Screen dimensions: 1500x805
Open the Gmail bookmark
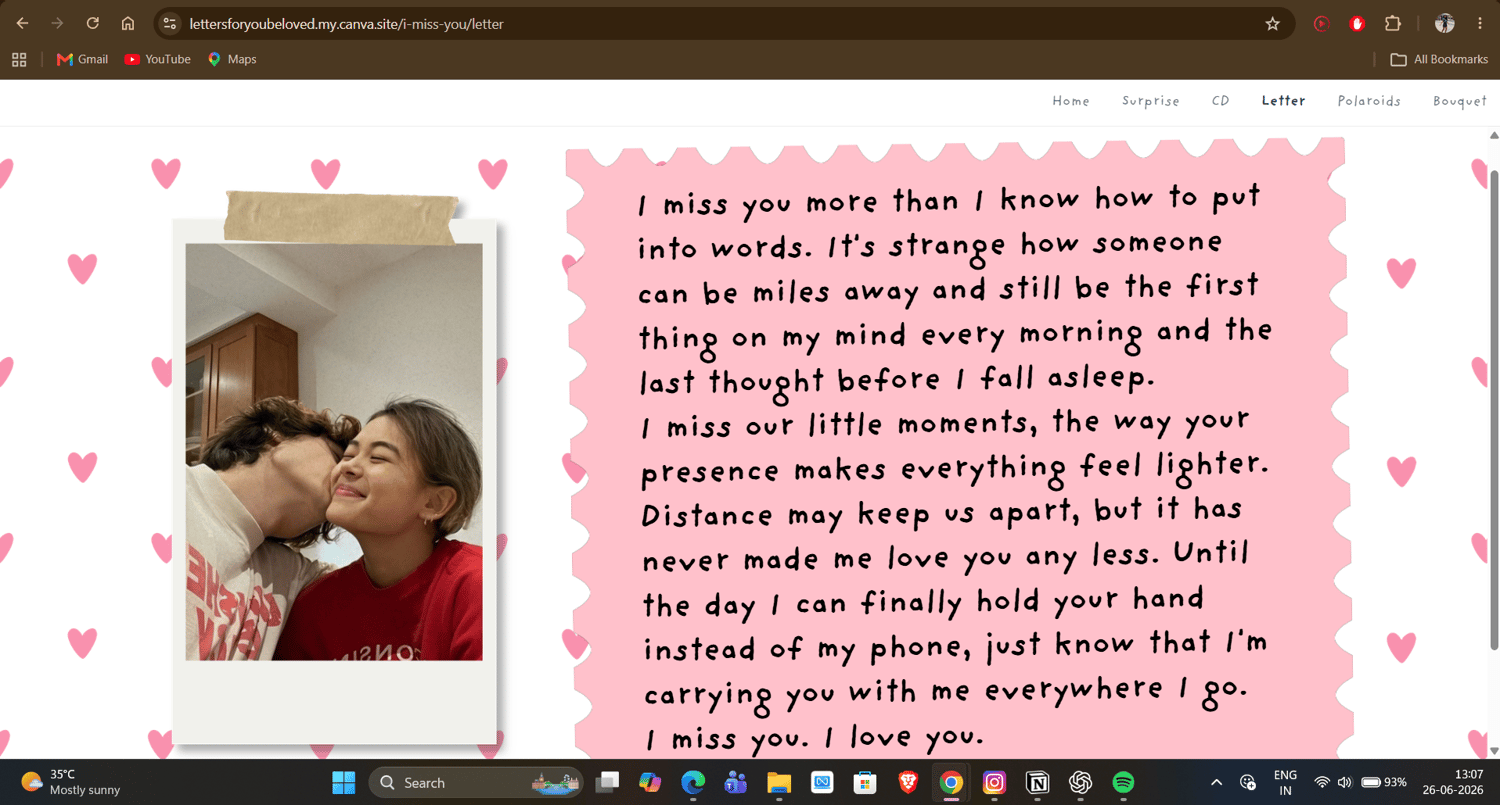pos(83,59)
